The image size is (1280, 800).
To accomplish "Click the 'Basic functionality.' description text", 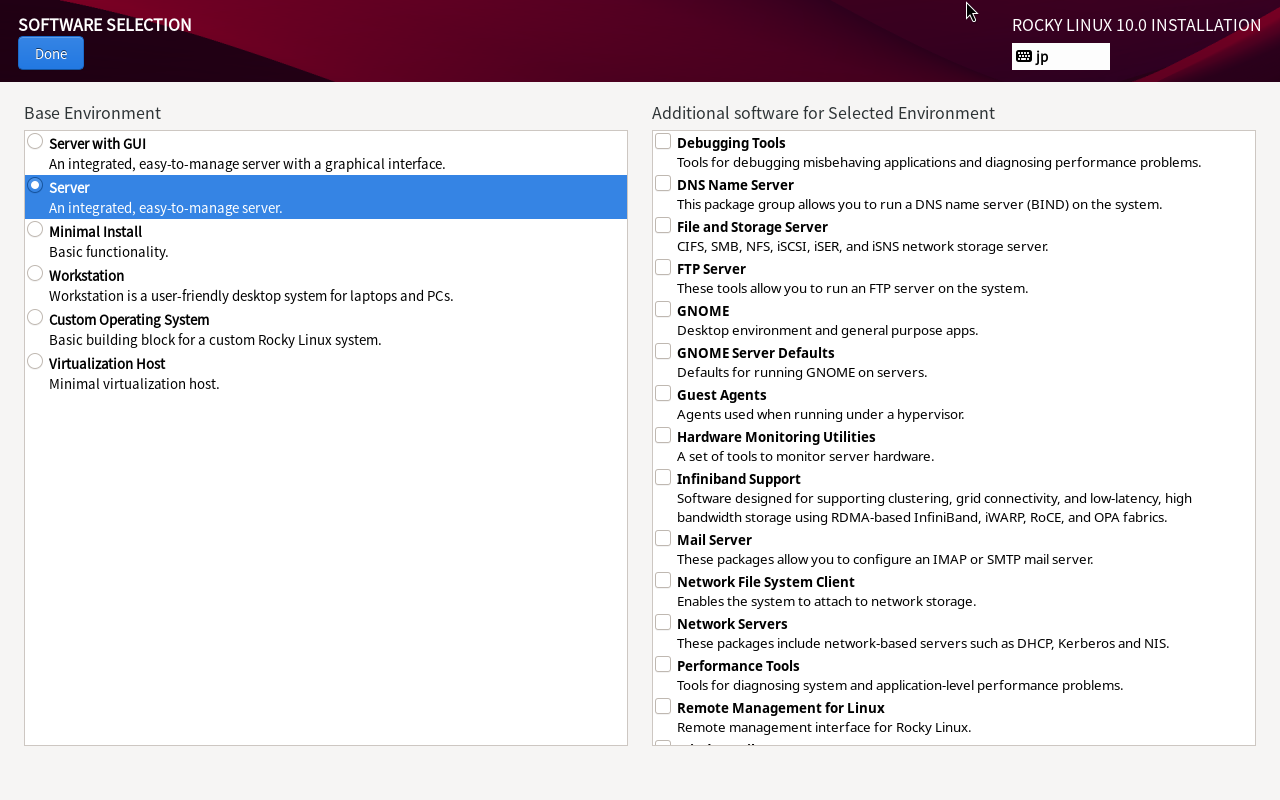I will pyautogui.click(x=109, y=252).
